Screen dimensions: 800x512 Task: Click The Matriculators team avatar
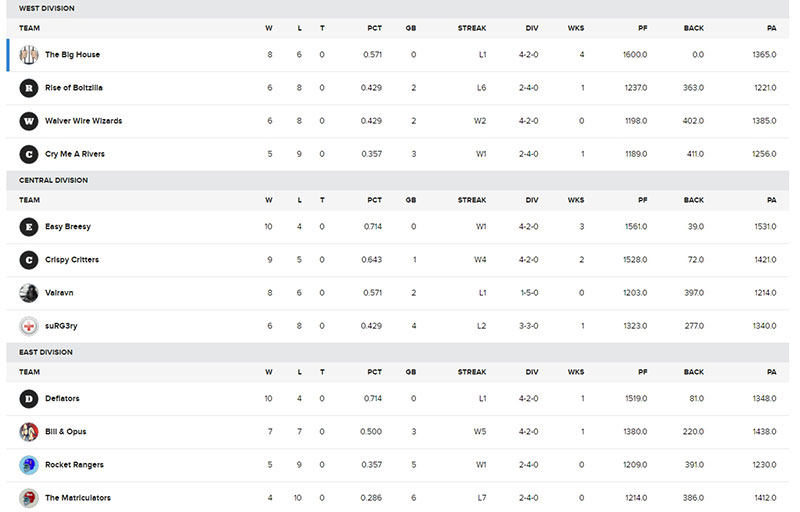(29, 498)
